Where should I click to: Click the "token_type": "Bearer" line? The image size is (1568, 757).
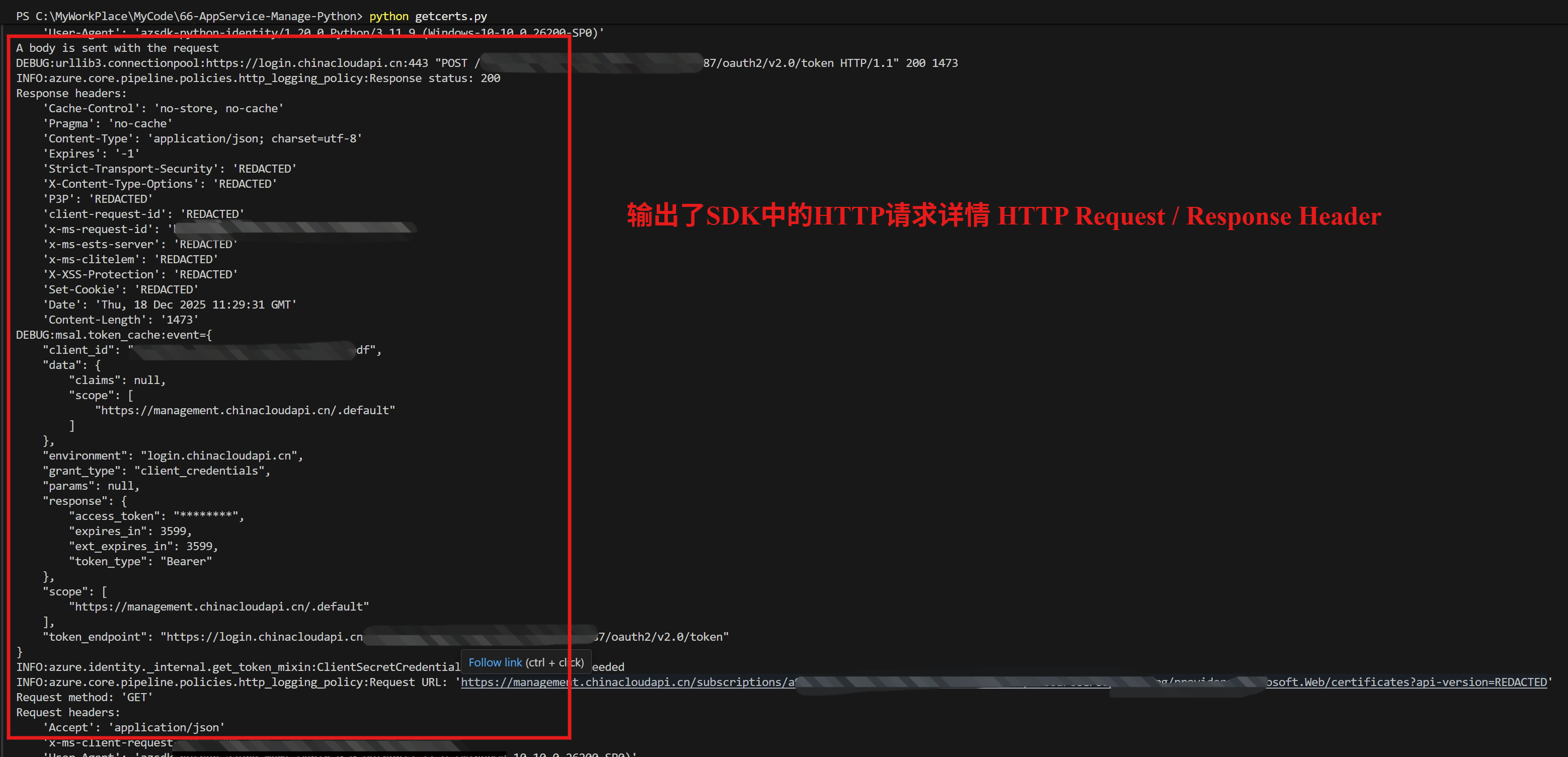[140, 562]
